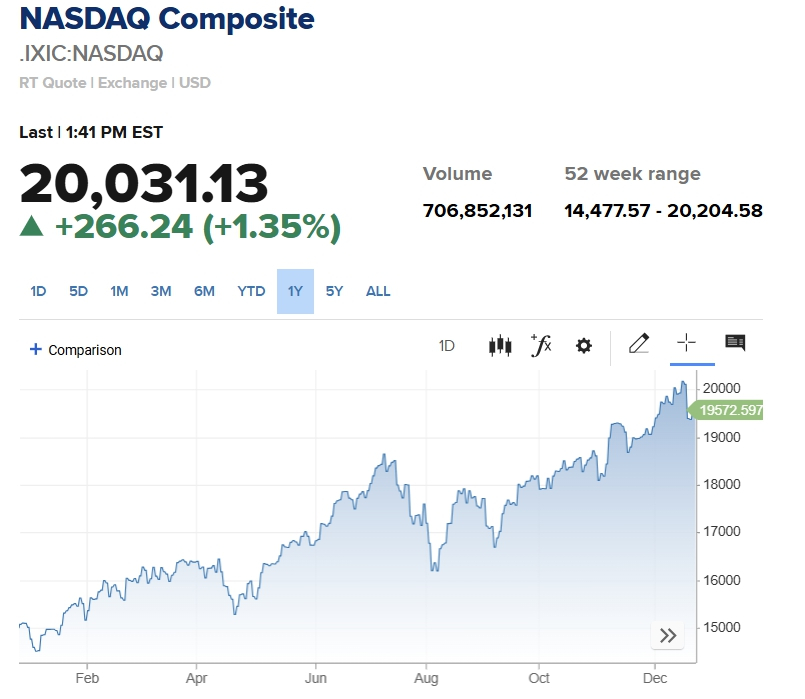Select the 5D time range
The image size is (805, 699).
tap(78, 292)
